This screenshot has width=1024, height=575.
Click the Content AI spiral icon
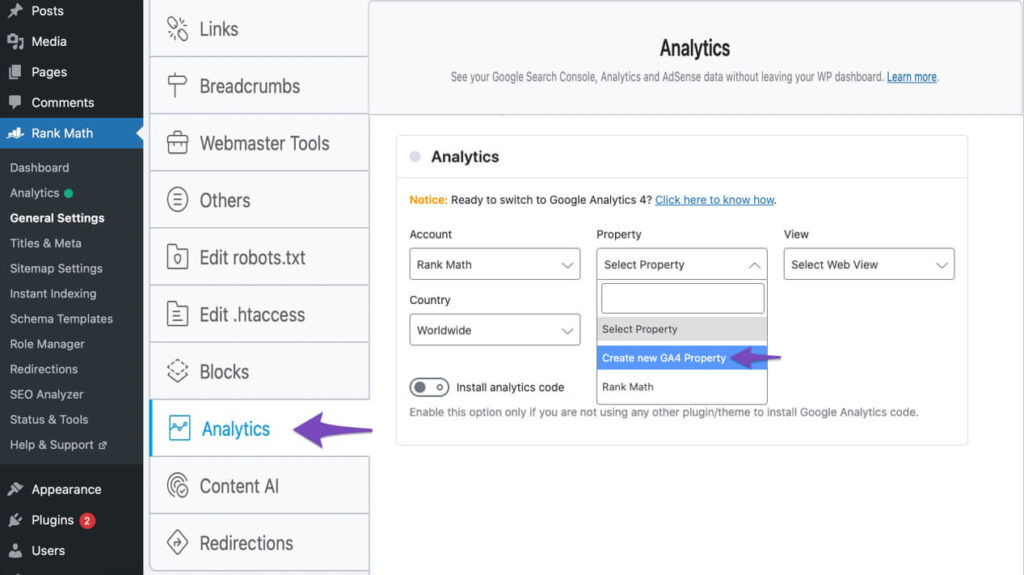pos(177,485)
